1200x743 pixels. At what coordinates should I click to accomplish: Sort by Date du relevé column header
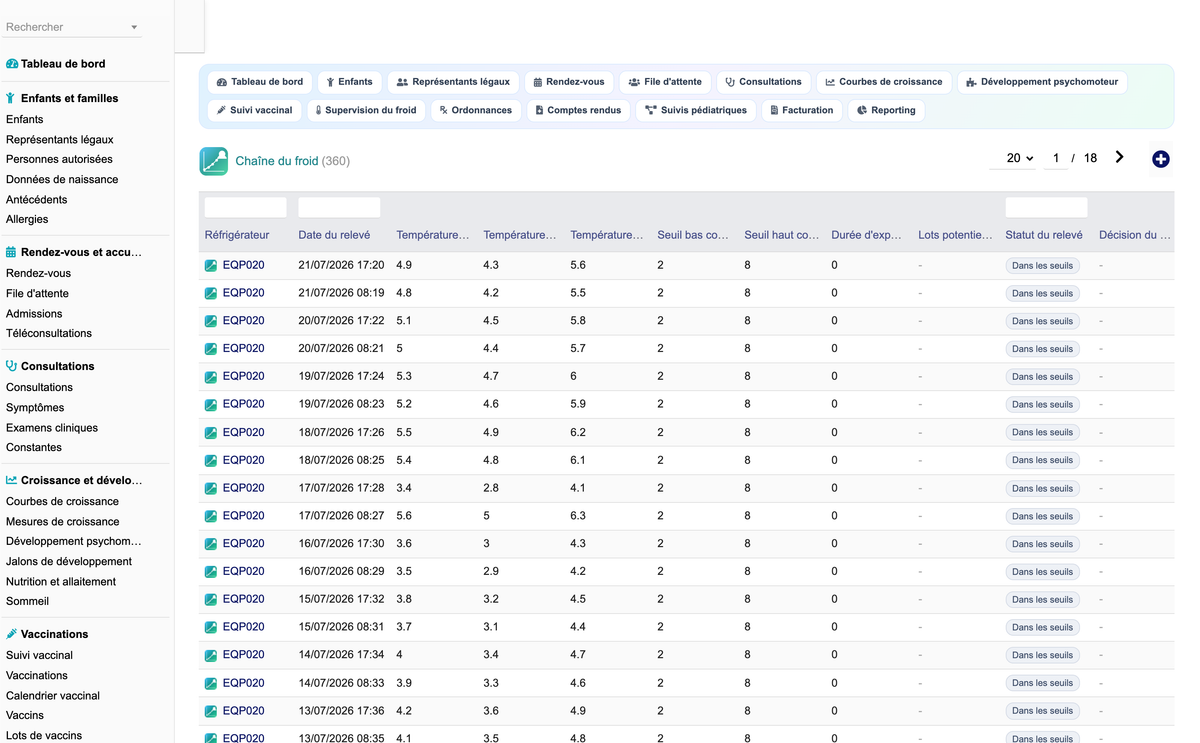(x=334, y=236)
